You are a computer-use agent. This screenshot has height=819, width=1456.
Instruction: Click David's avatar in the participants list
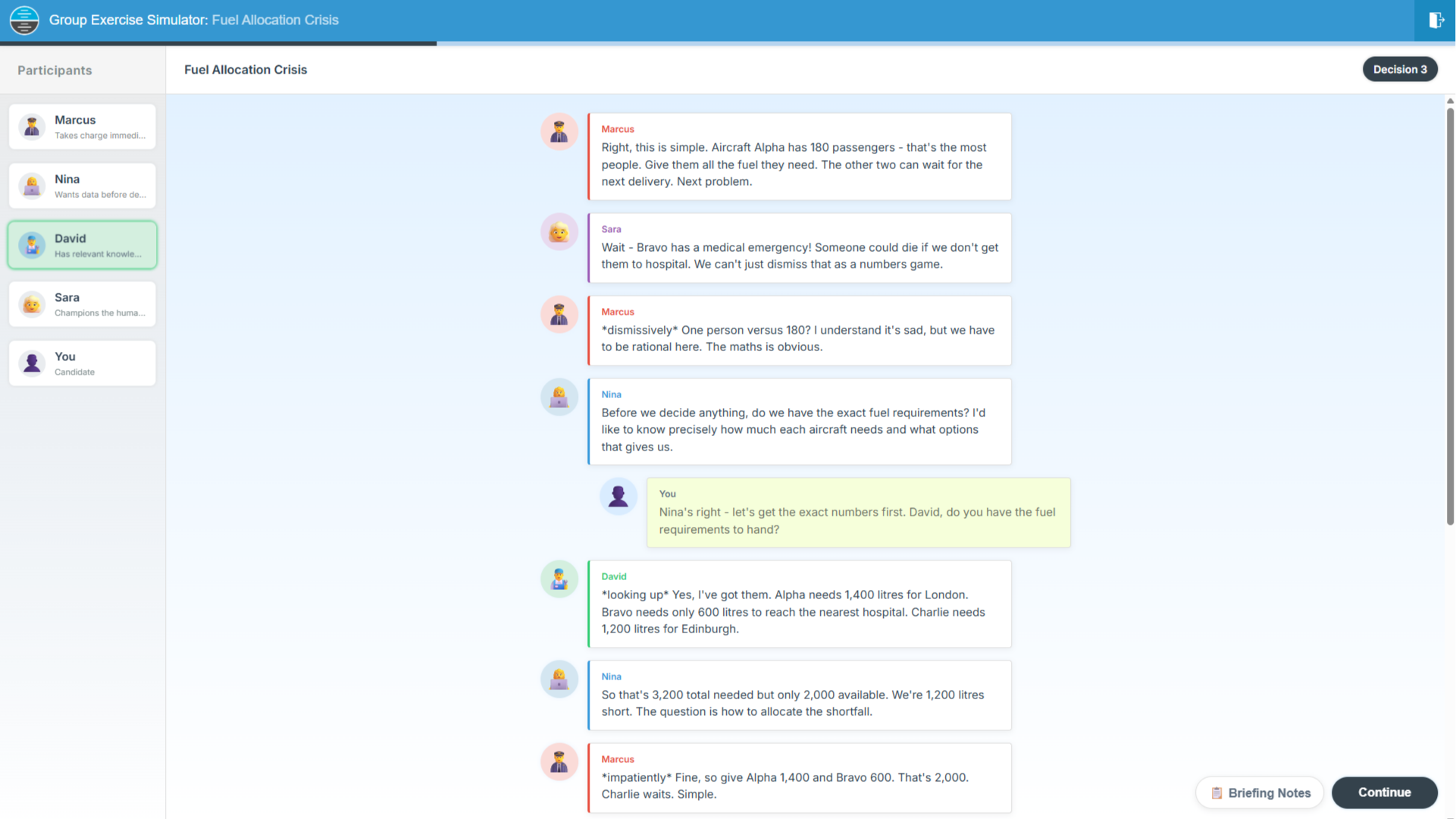click(x=32, y=245)
